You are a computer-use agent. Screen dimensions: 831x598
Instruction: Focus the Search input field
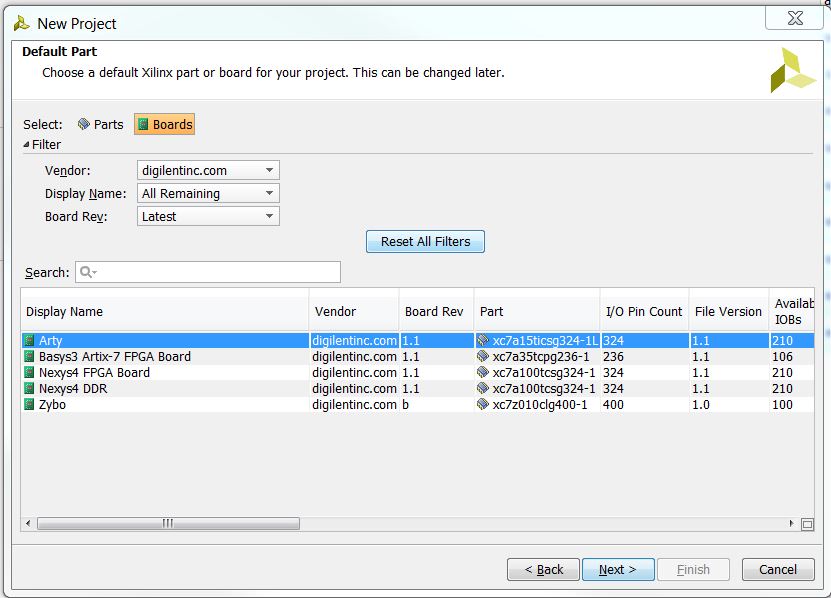tap(208, 272)
